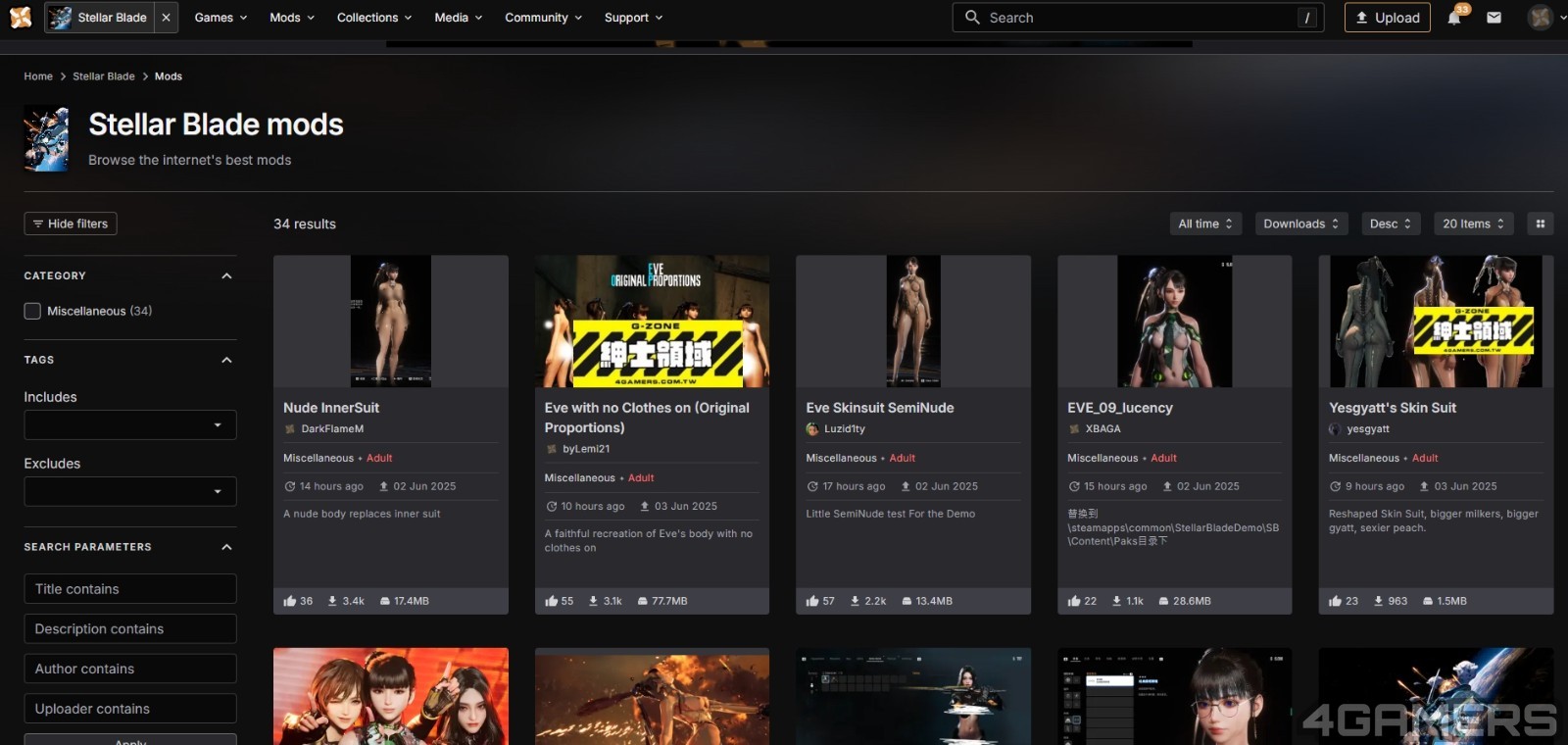Open the Nude InnerSuit mod title

coord(331,408)
